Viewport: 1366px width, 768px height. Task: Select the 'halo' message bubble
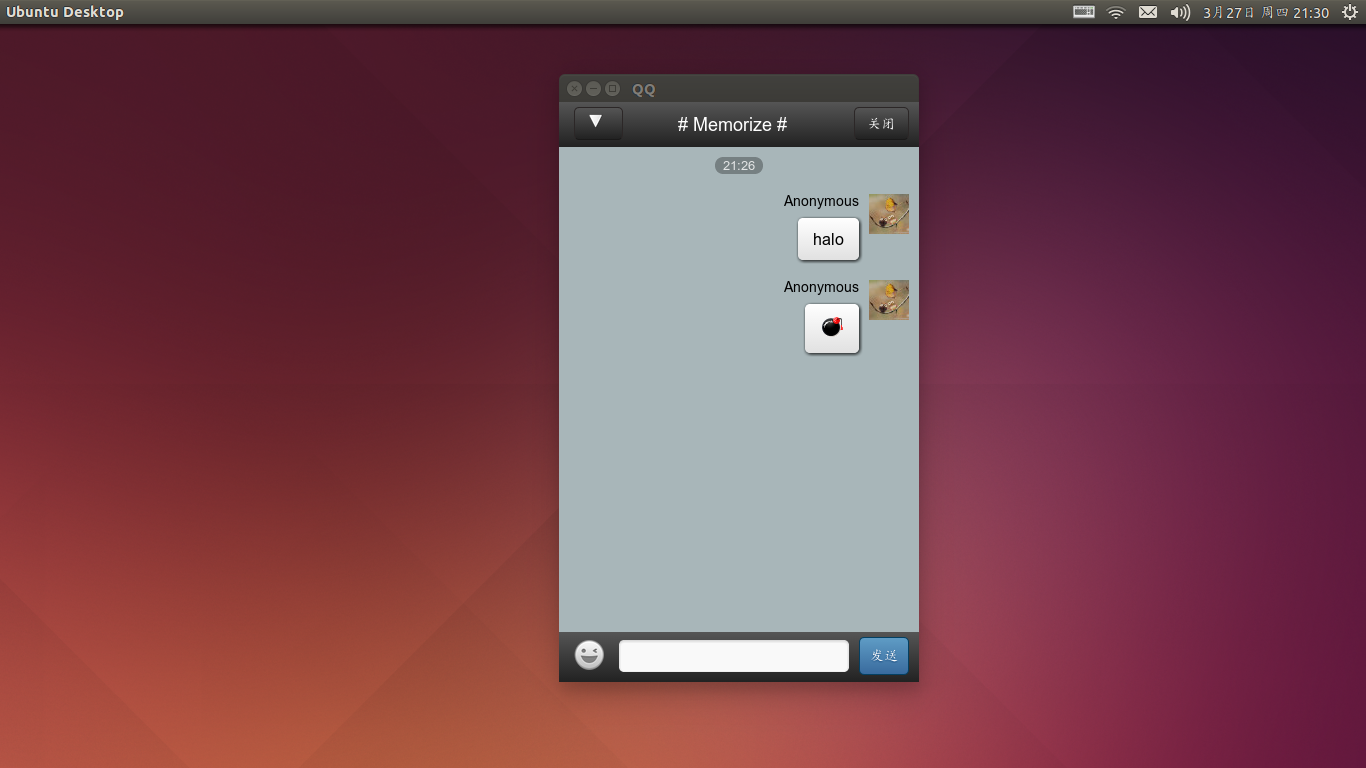coord(828,239)
